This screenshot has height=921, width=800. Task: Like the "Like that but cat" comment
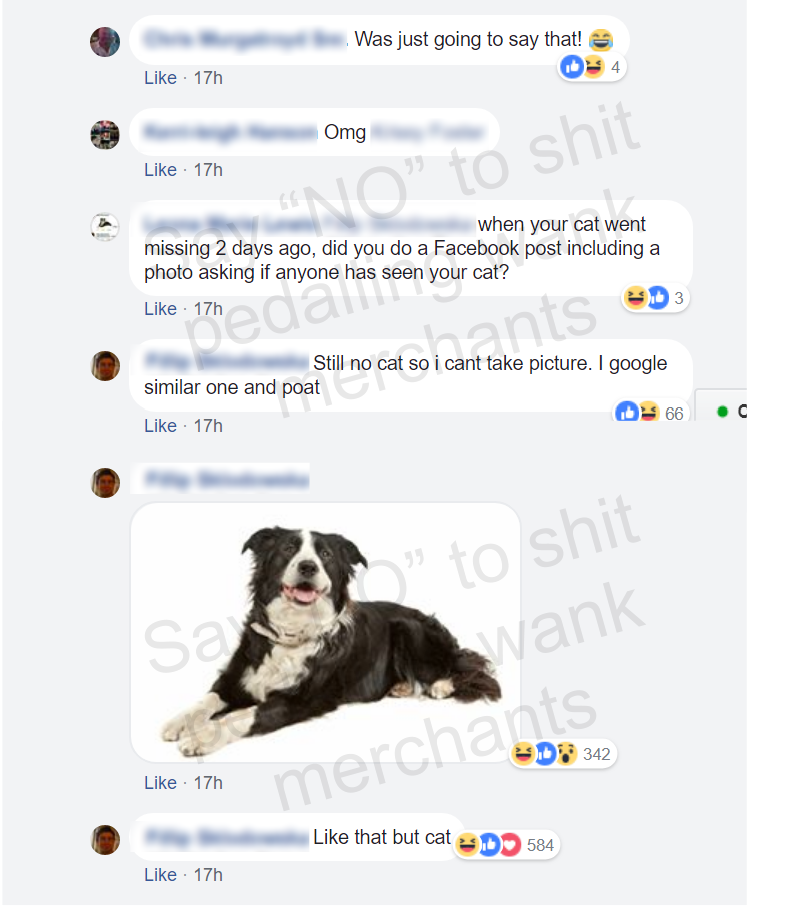tap(160, 875)
